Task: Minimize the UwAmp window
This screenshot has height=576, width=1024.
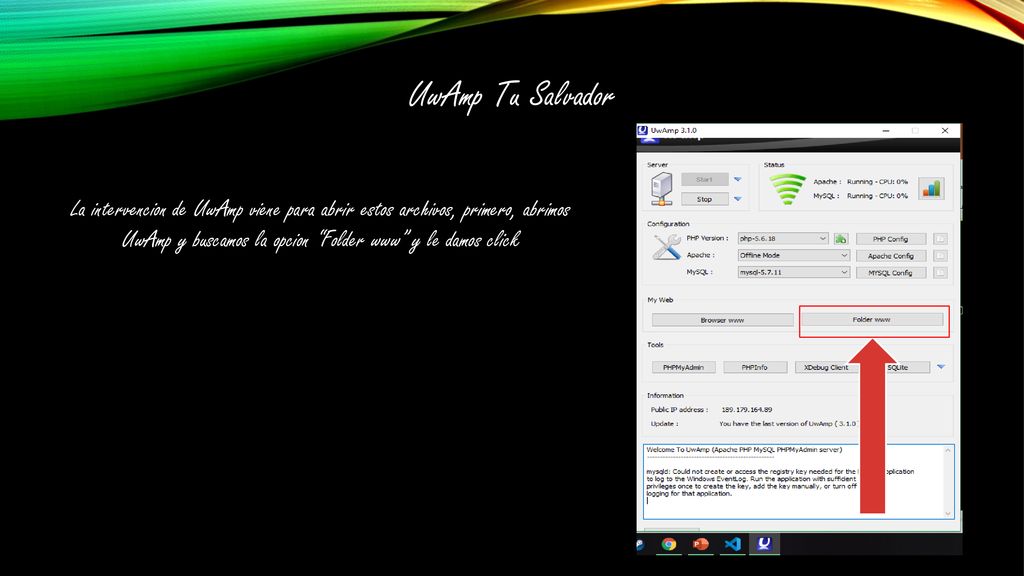Action: [x=886, y=131]
